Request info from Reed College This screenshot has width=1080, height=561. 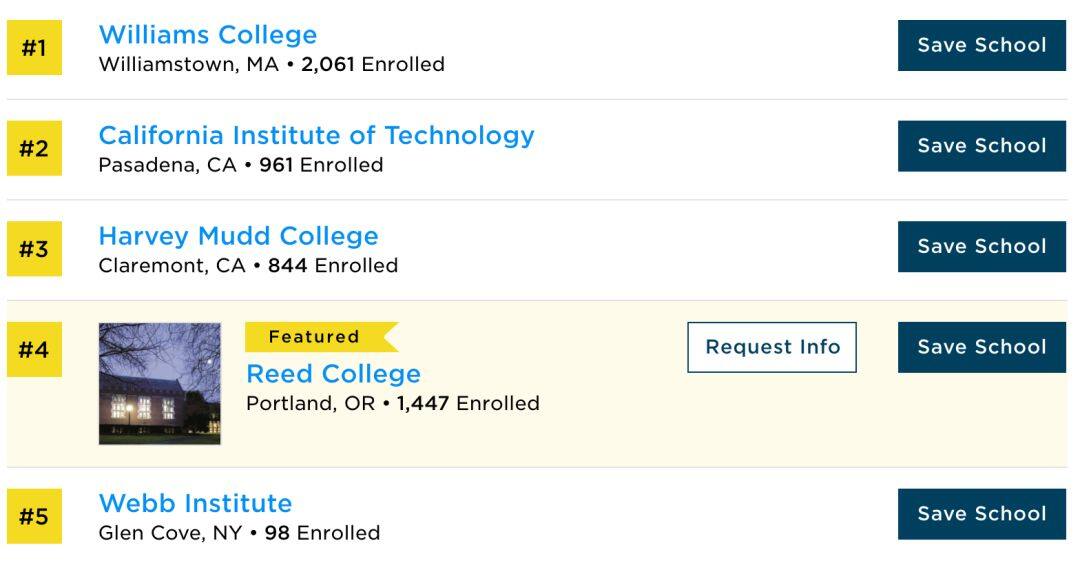(x=772, y=347)
